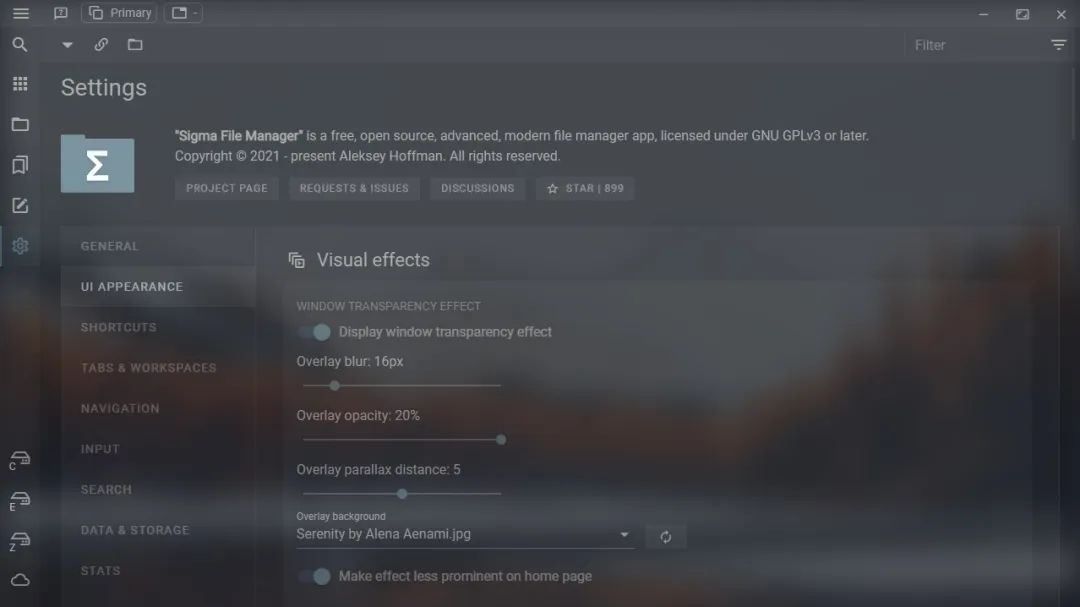This screenshot has width=1080, height=607.
Task: Open drive Z in the sidebar
Action: (x=19, y=542)
